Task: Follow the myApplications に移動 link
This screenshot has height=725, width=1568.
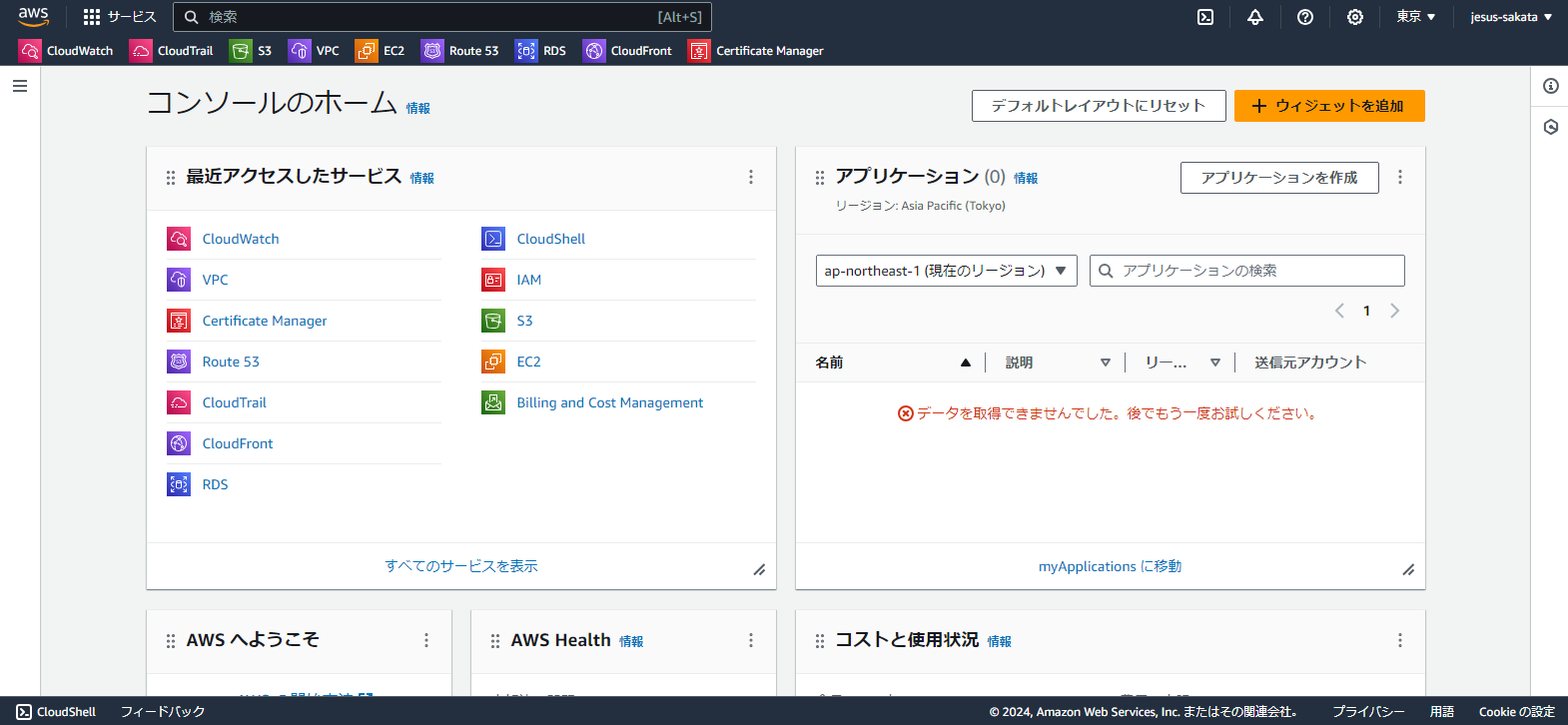Action: 1110,566
